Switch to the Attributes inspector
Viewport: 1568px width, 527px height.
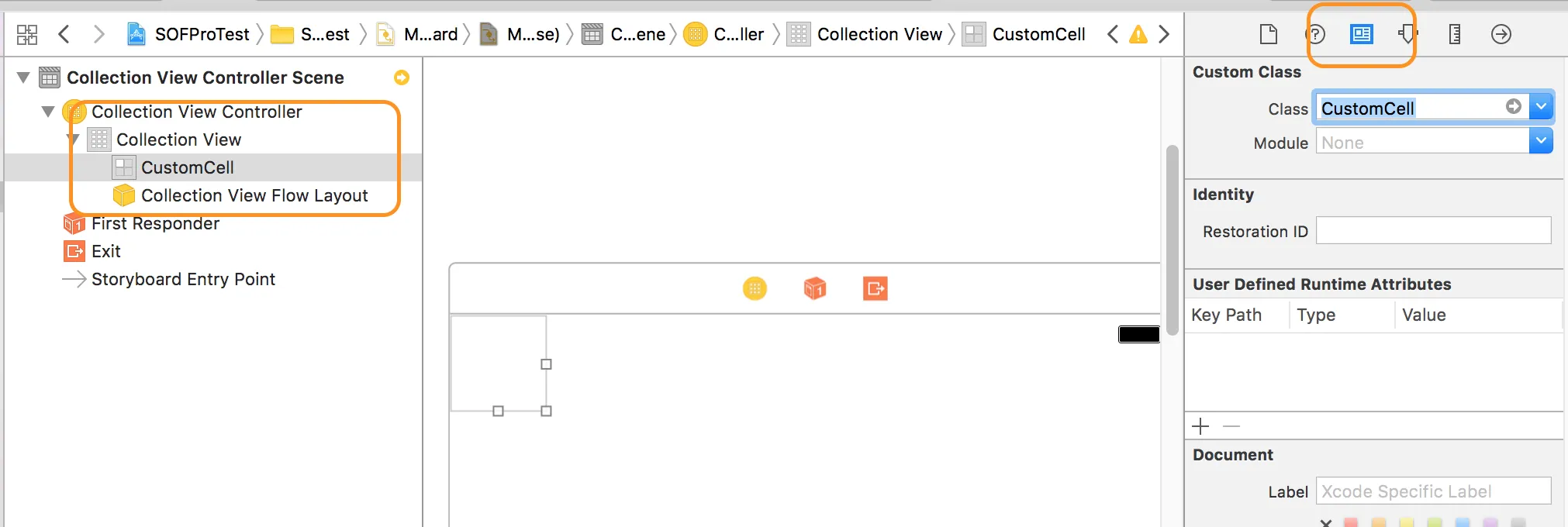(x=1408, y=34)
